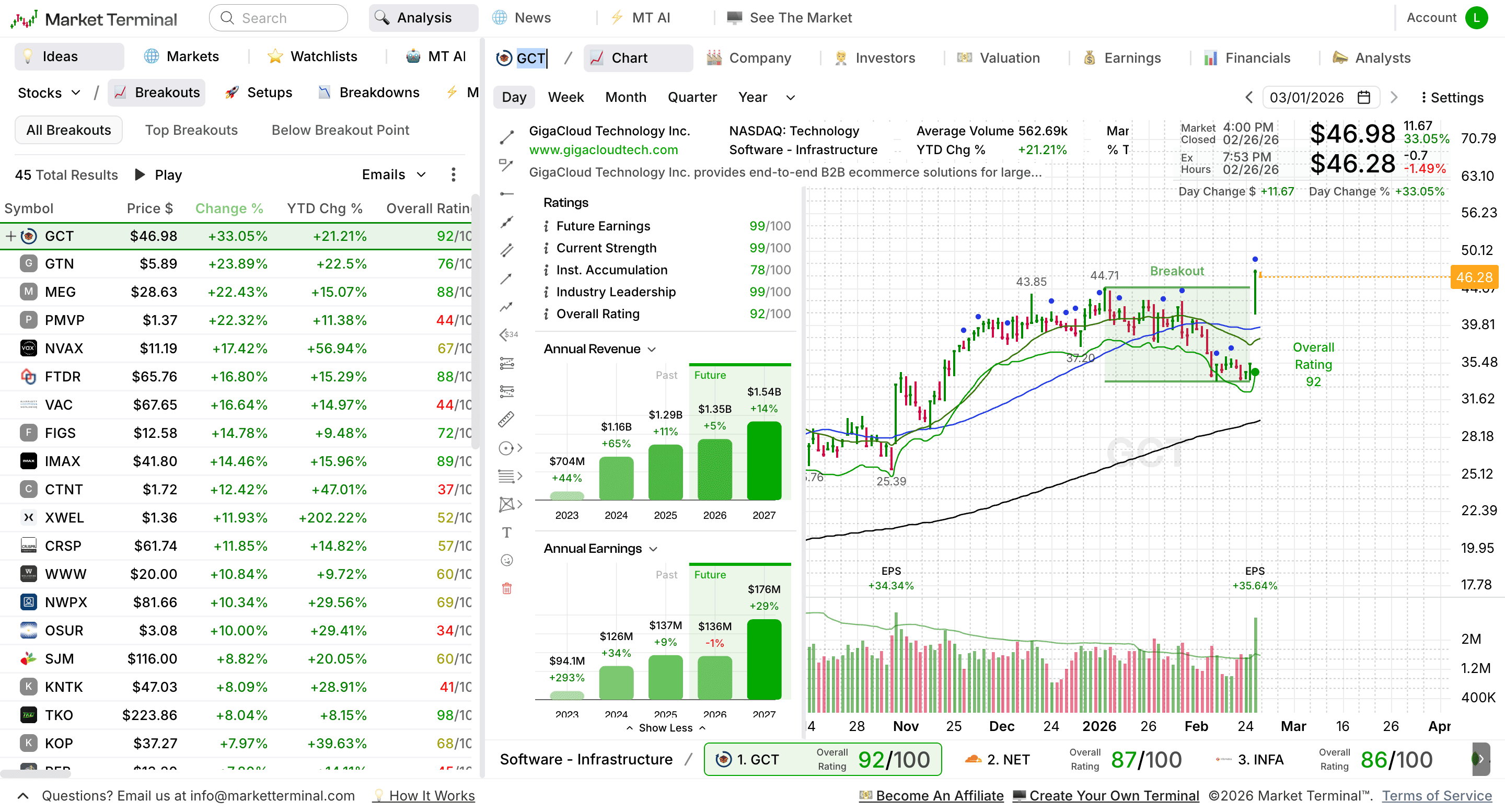Expand the Stocks dropdown
The height and width of the screenshot is (812, 1505).
point(49,93)
